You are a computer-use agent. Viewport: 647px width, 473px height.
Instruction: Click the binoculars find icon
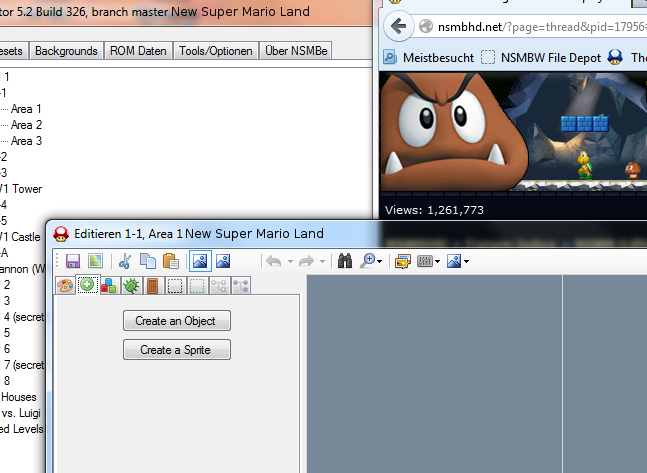point(345,261)
